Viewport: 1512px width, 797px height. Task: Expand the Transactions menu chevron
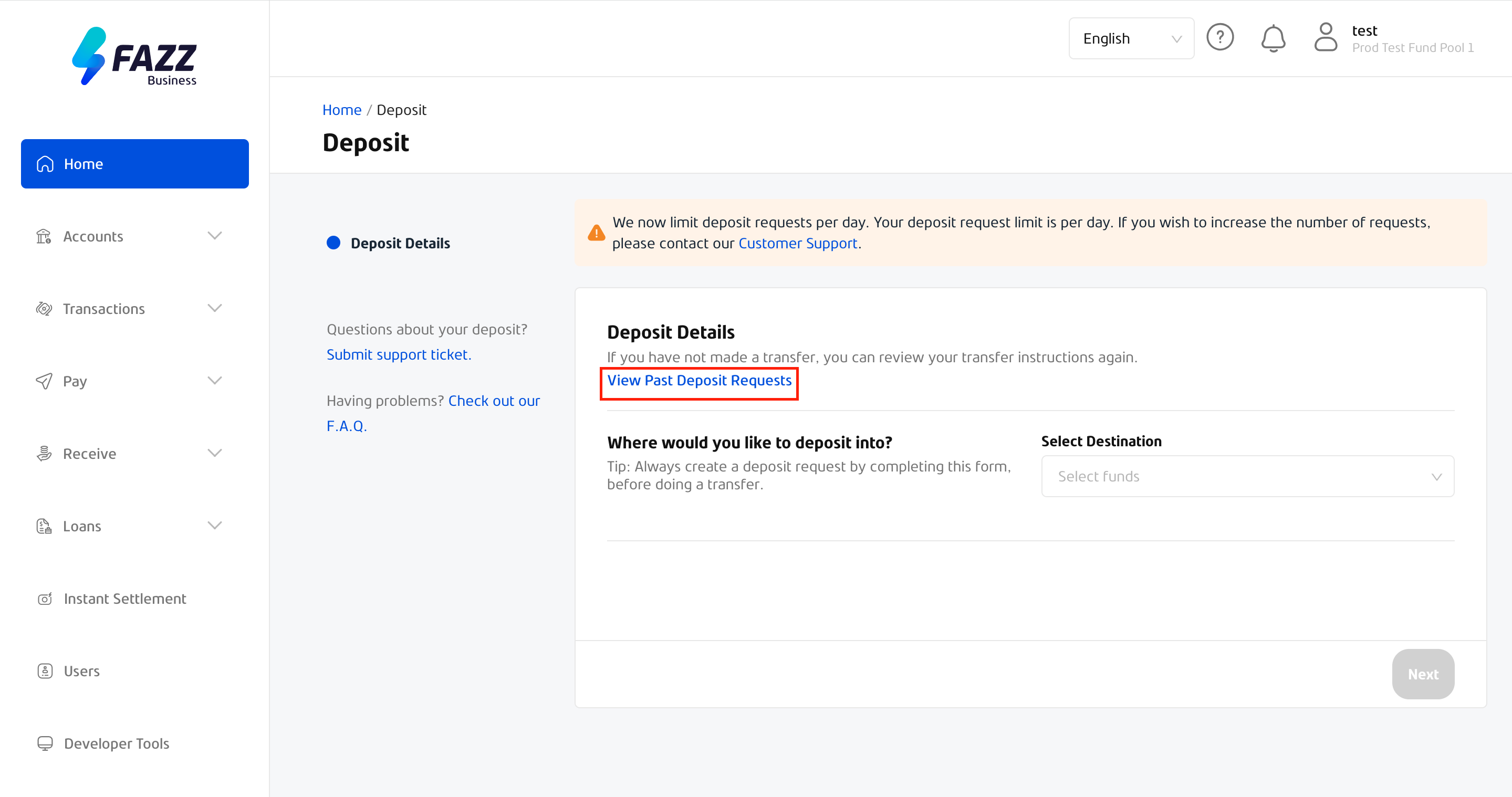[215, 309]
